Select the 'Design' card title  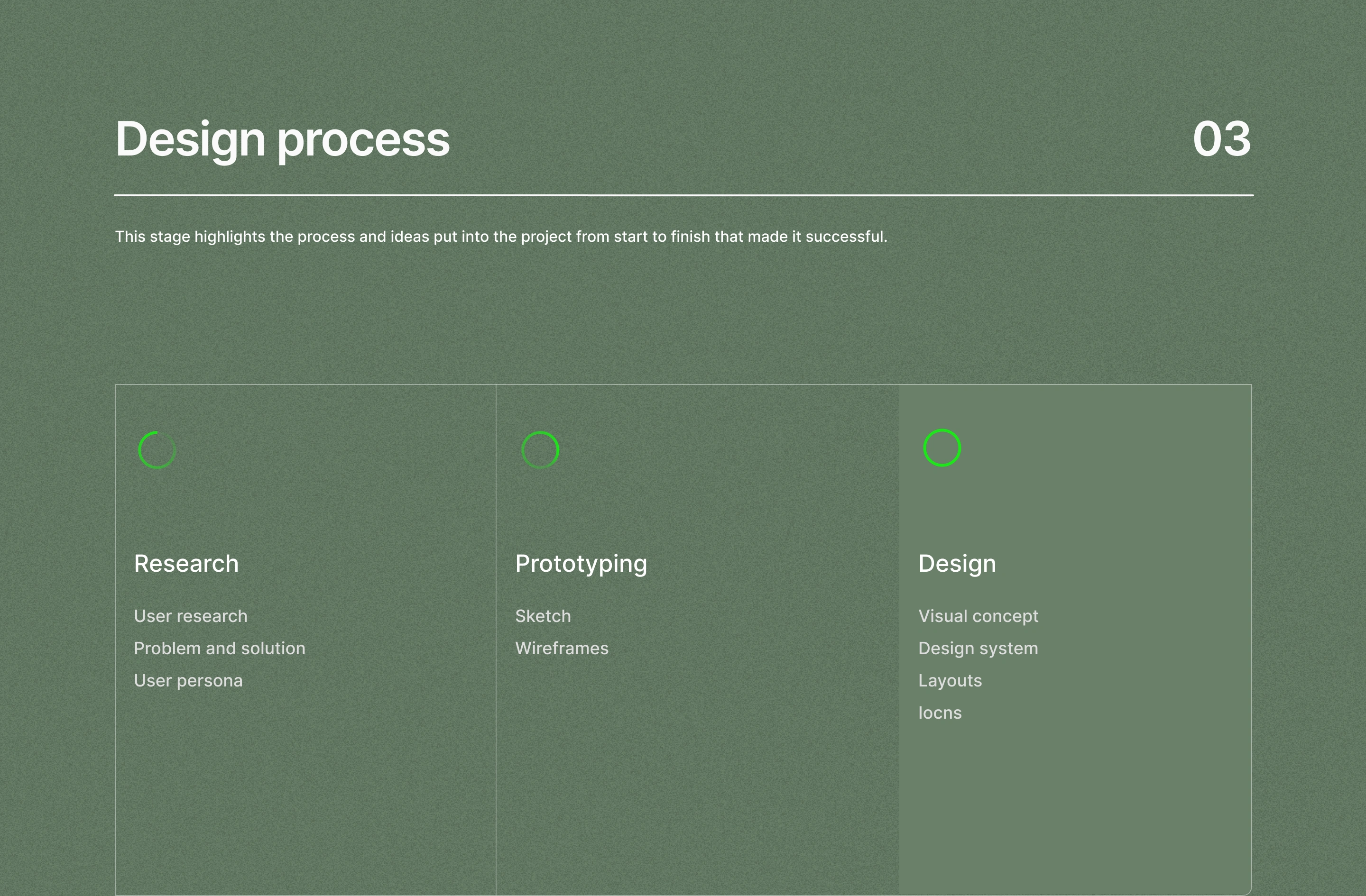957,565
